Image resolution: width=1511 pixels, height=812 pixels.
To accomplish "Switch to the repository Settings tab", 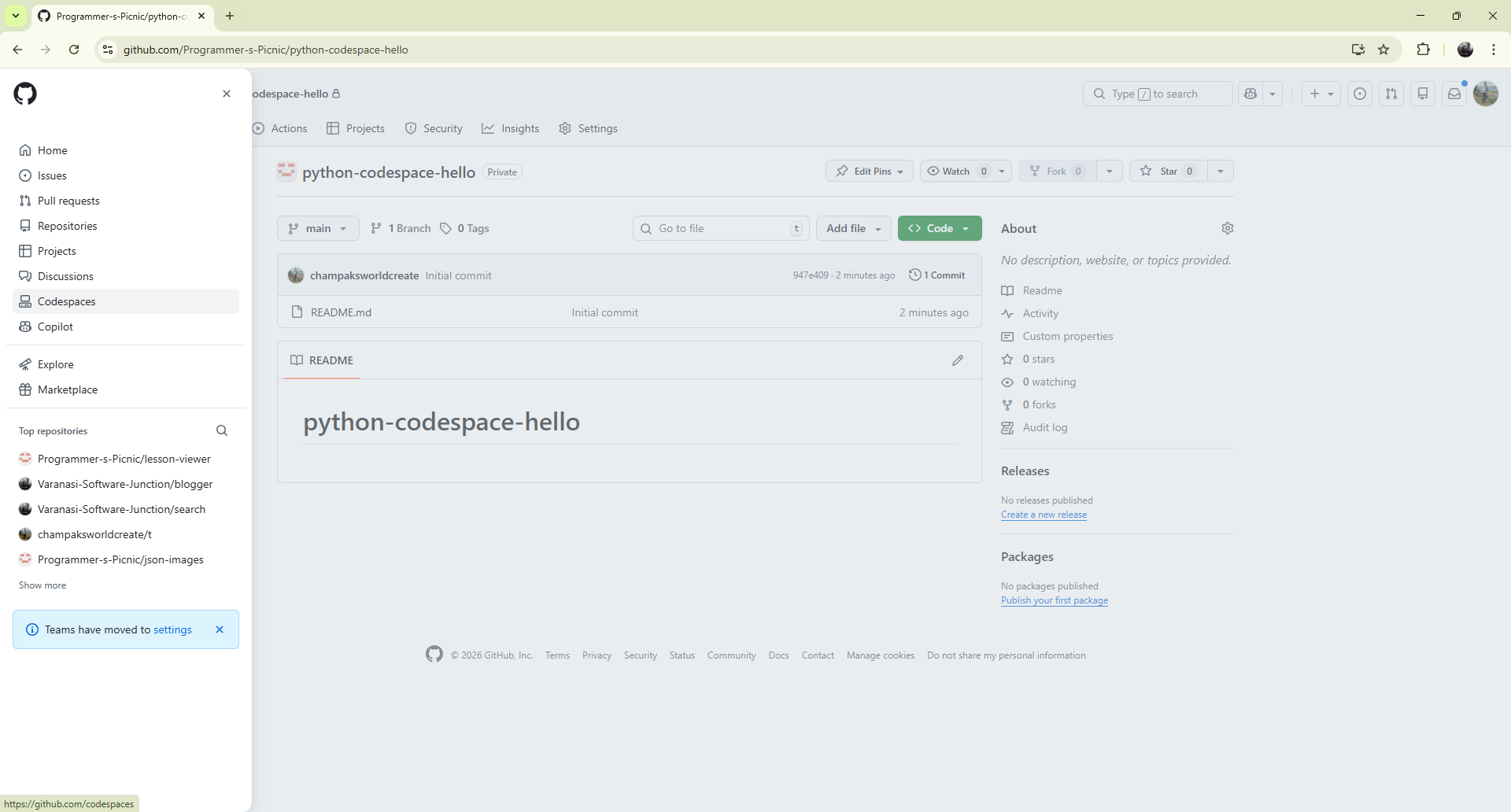I will click(x=589, y=128).
